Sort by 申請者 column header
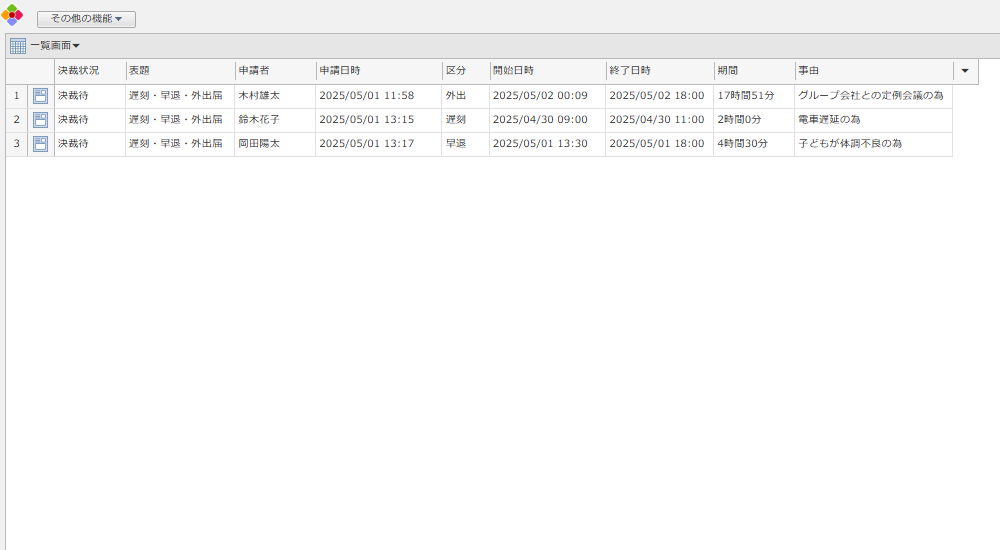 (x=254, y=71)
